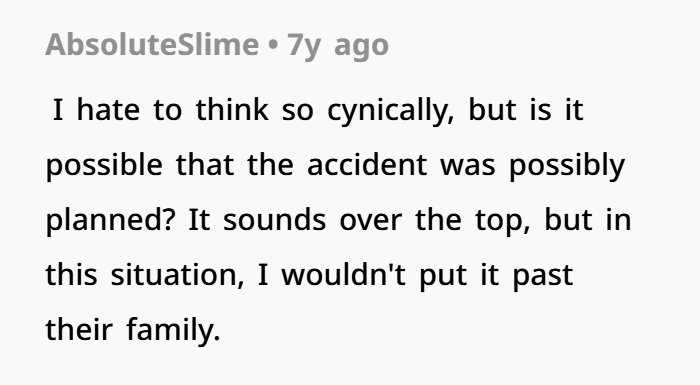Image resolution: width=700 pixels, height=385 pixels.
Task: Open the AbsoluteSlime user profile
Action: pos(152,45)
